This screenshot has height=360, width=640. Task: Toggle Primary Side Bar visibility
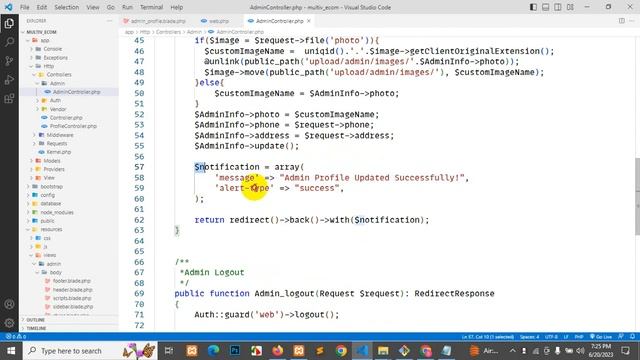533,7
